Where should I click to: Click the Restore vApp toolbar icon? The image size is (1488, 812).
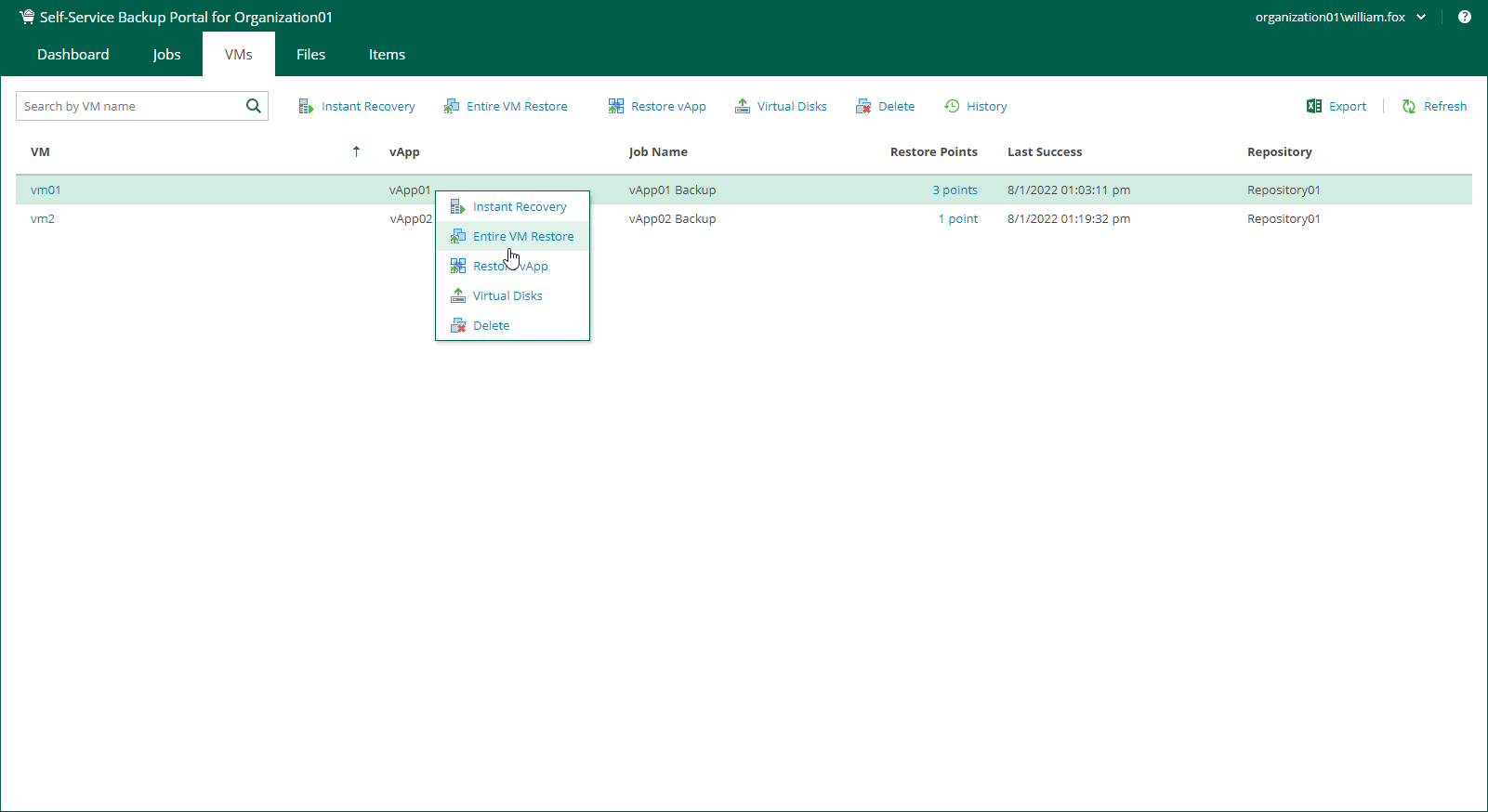pyautogui.click(x=616, y=107)
